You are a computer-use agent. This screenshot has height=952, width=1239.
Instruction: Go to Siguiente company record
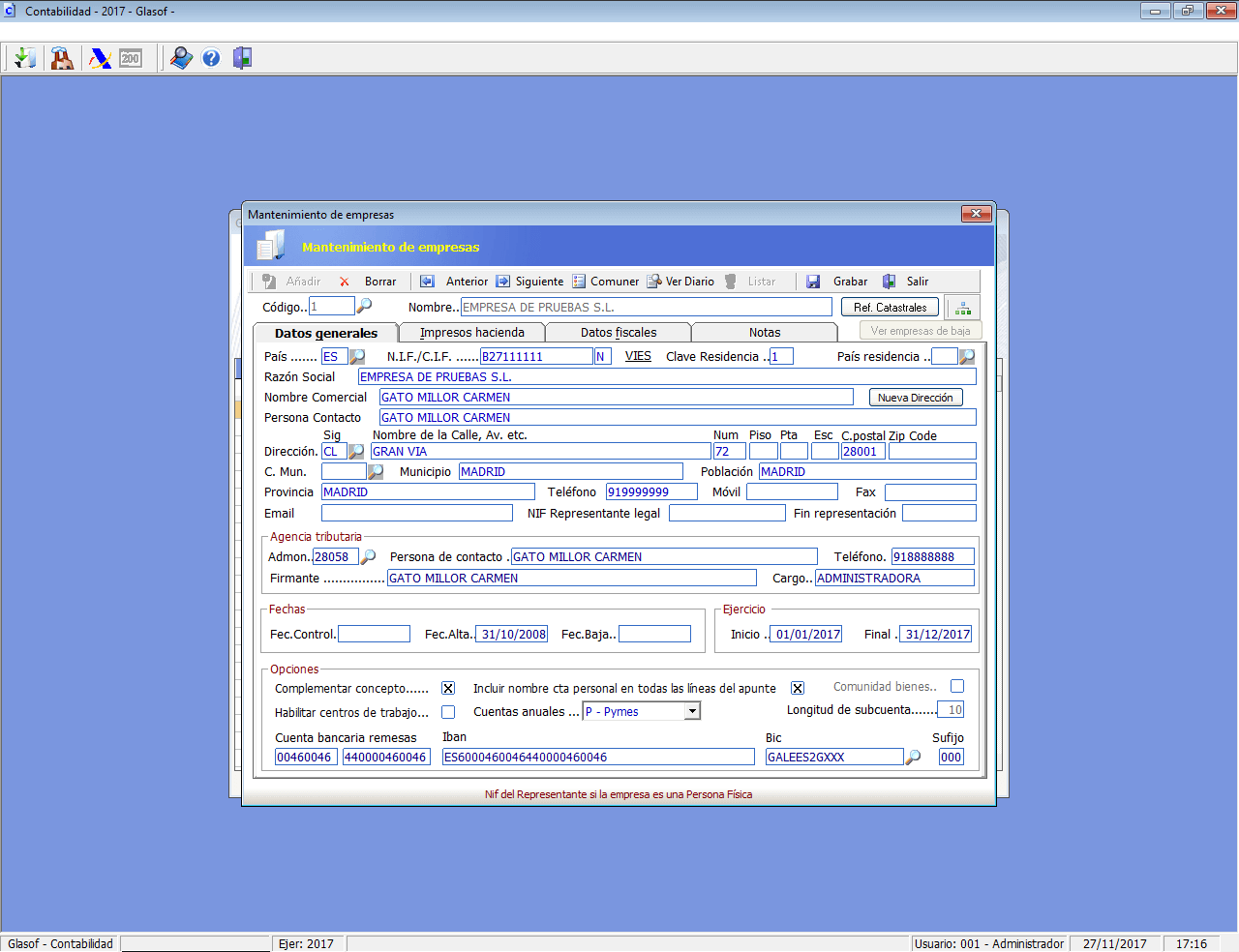click(x=529, y=282)
